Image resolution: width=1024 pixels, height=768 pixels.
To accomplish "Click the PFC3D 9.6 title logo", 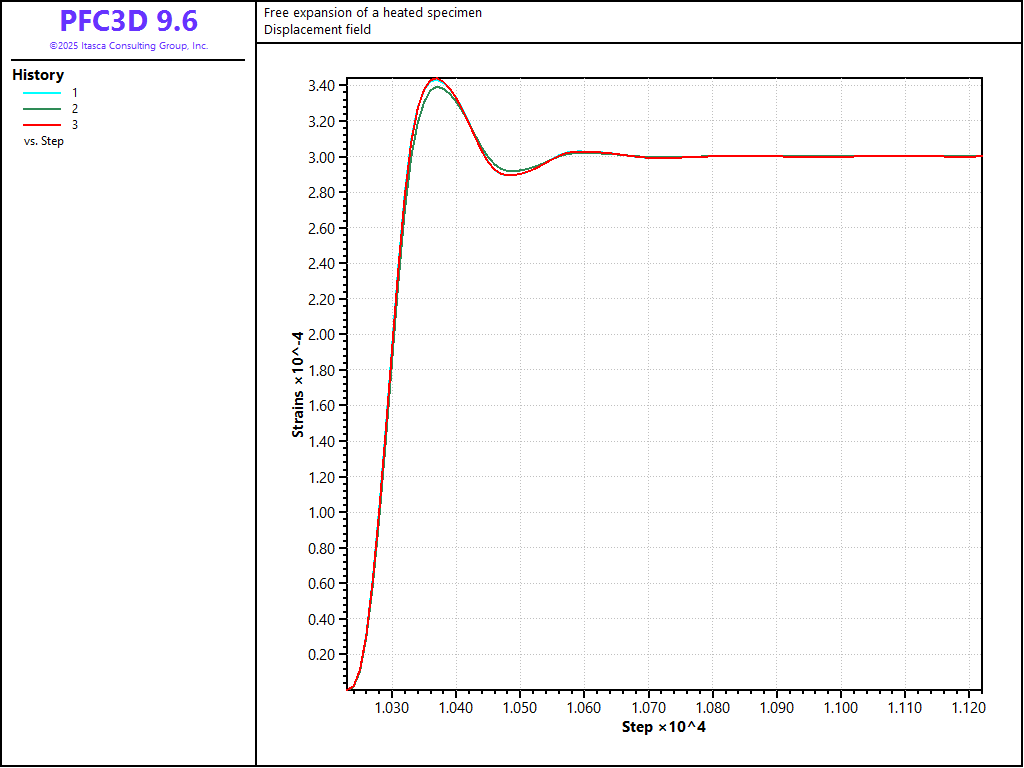I will click(x=128, y=21).
